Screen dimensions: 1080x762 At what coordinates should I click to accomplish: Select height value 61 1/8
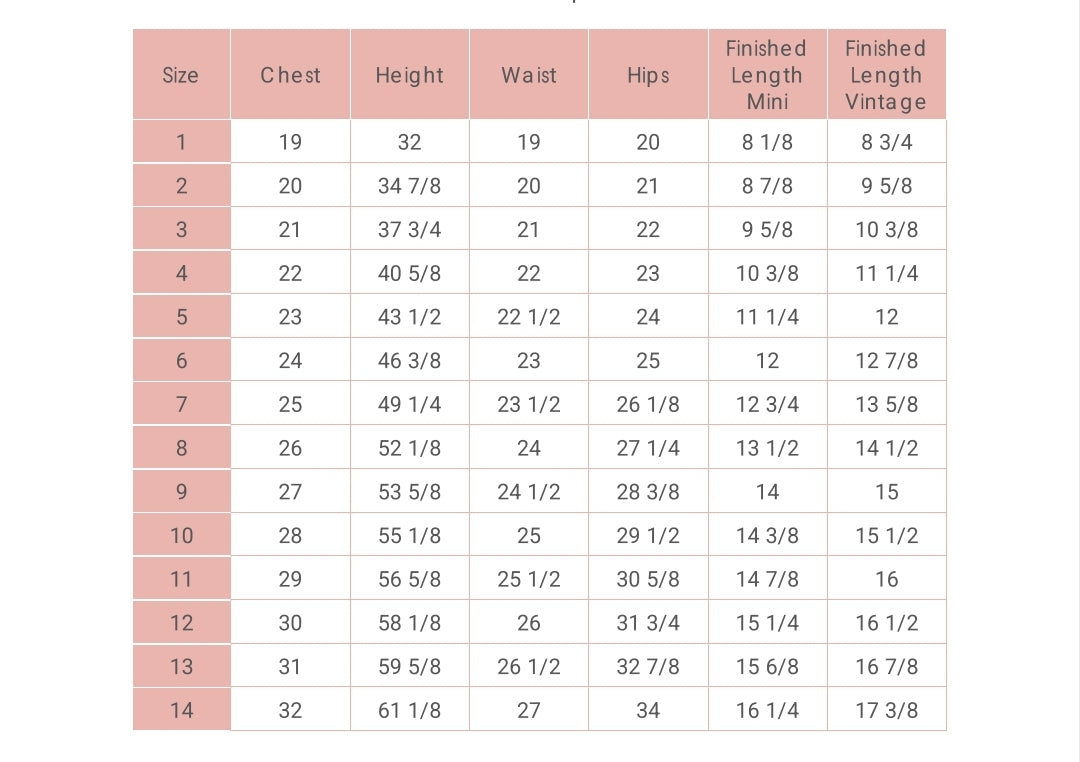coord(409,710)
